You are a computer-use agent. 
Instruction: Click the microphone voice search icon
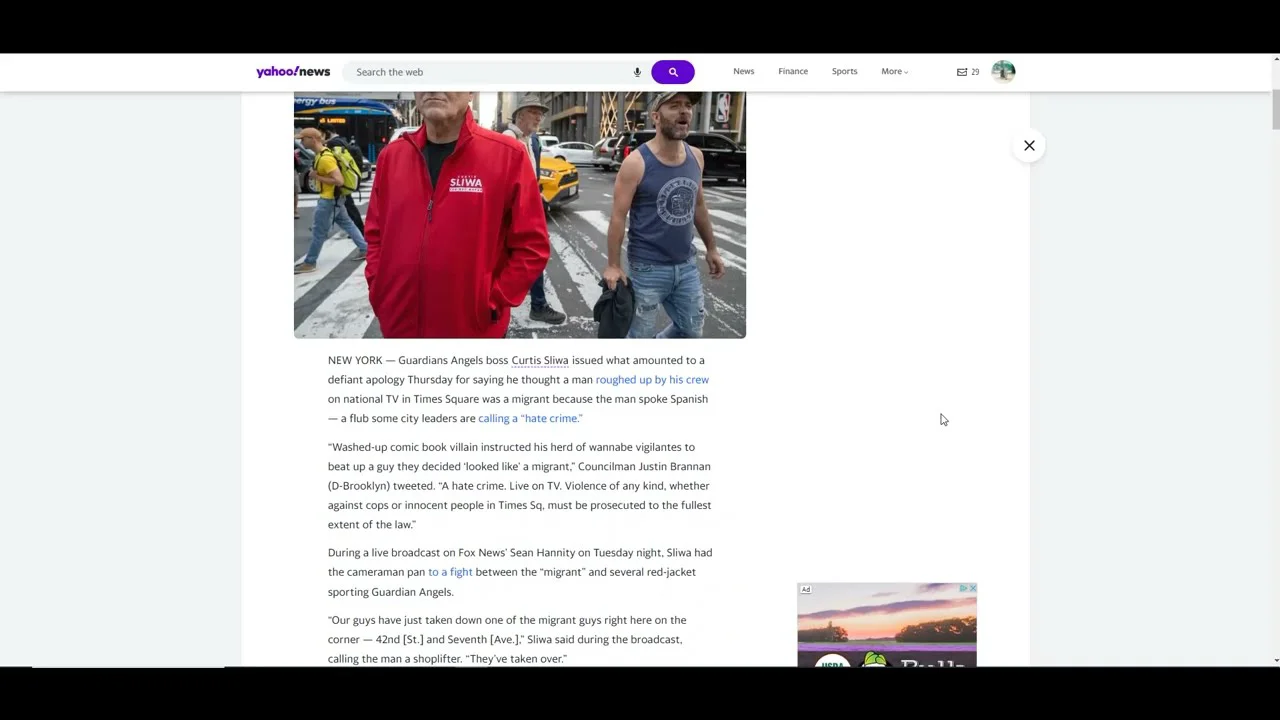coord(637,72)
